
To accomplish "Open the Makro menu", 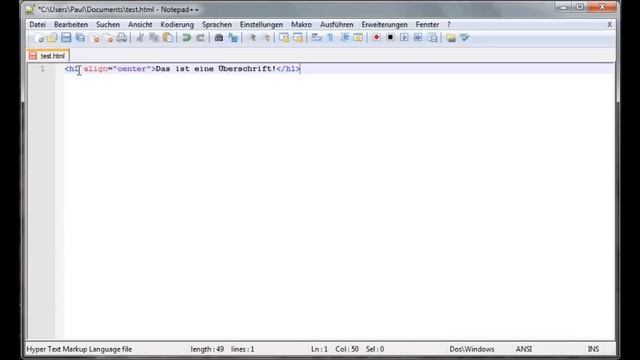I will click(x=301, y=24).
